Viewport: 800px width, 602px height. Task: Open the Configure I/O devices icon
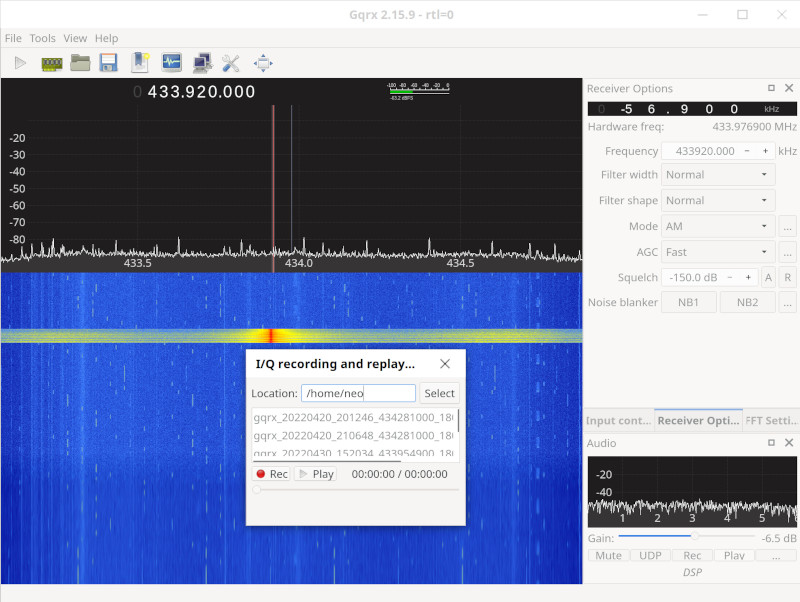point(52,62)
